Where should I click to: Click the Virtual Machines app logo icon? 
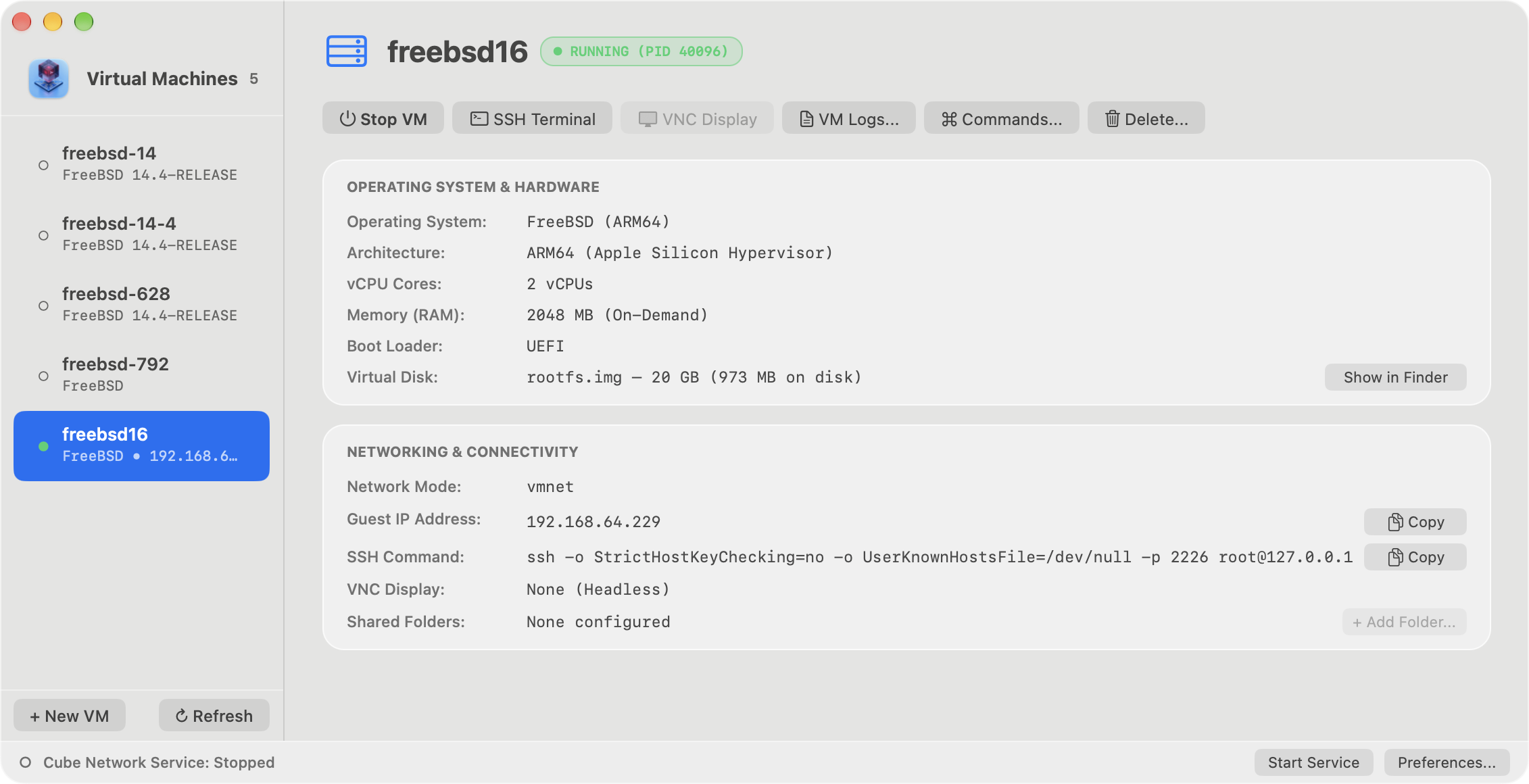coord(49,78)
